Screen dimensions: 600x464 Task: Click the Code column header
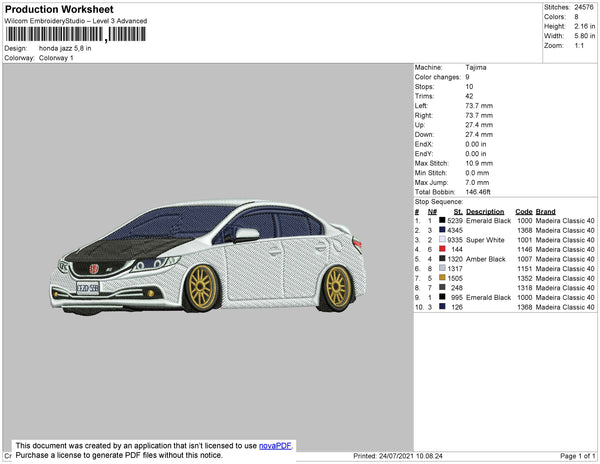524,212
